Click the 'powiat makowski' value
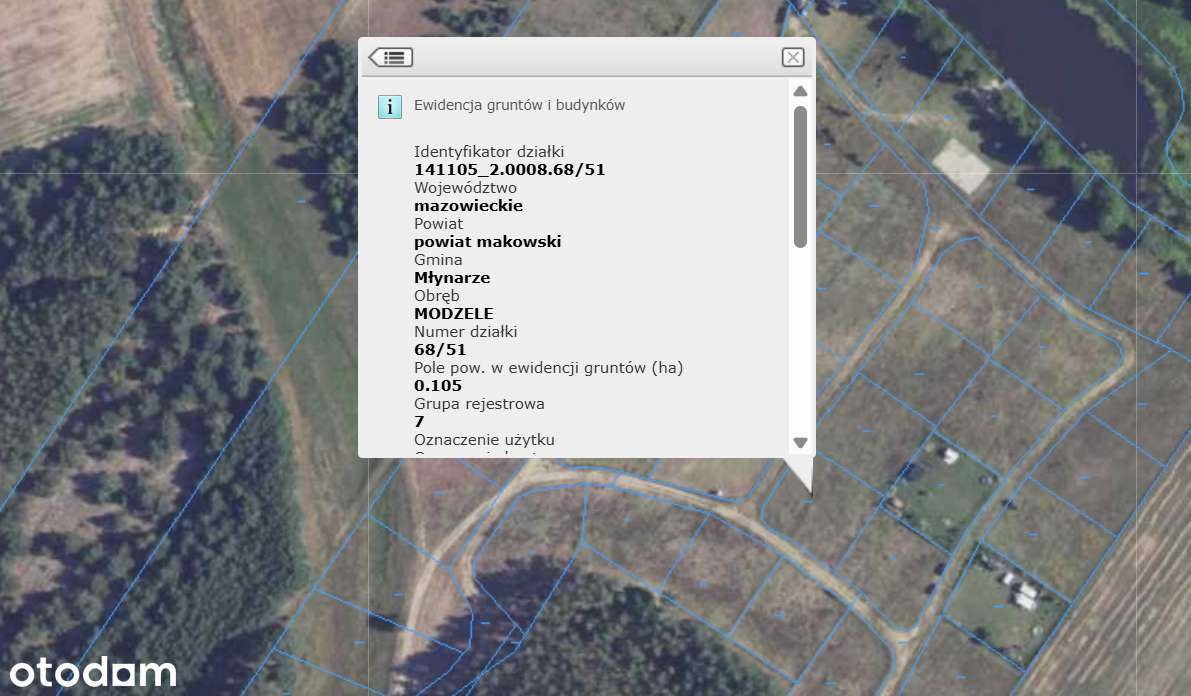1191x696 pixels. [488, 242]
